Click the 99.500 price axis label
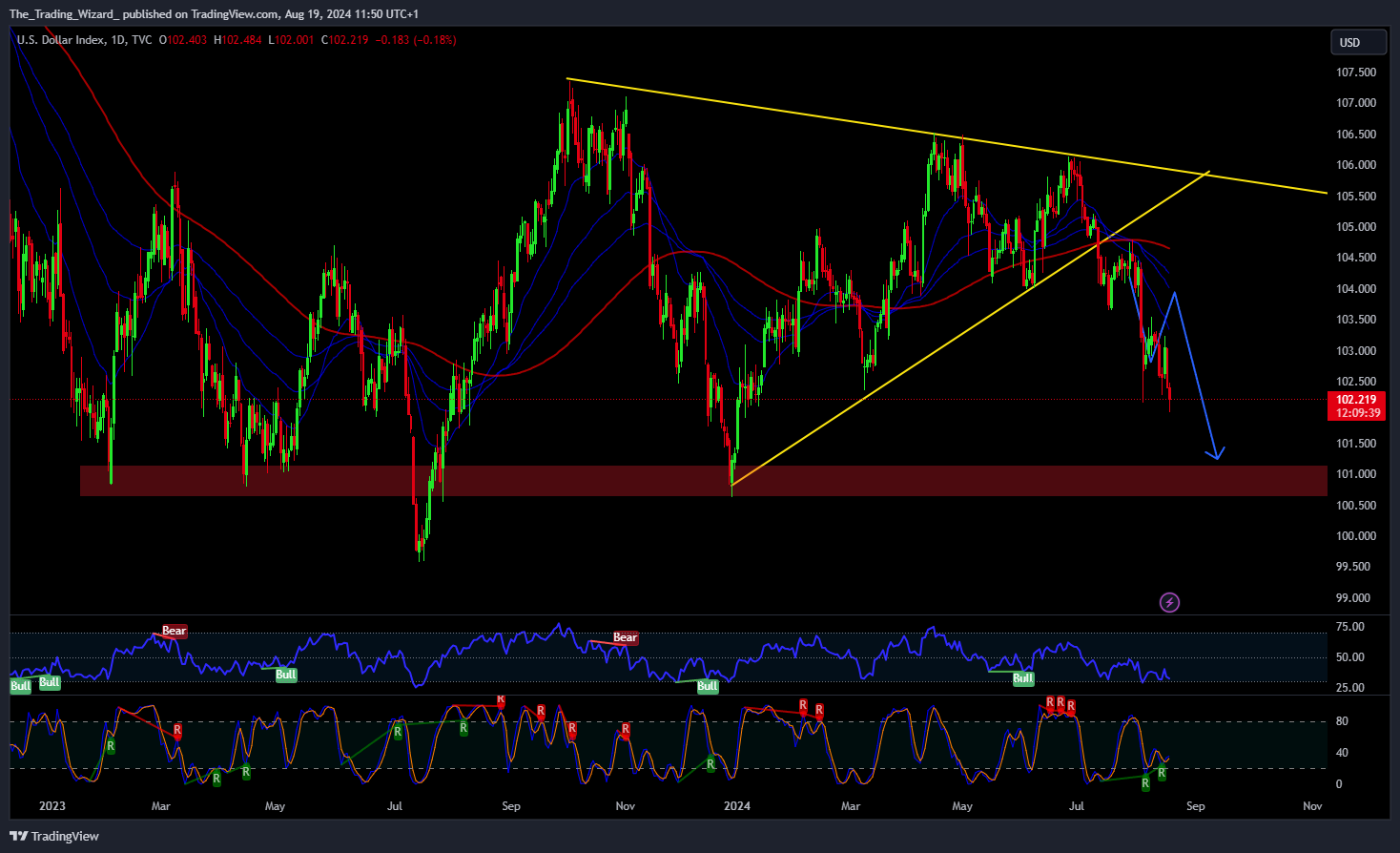Image resolution: width=1400 pixels, height=853 pixels. point(1352,567)
